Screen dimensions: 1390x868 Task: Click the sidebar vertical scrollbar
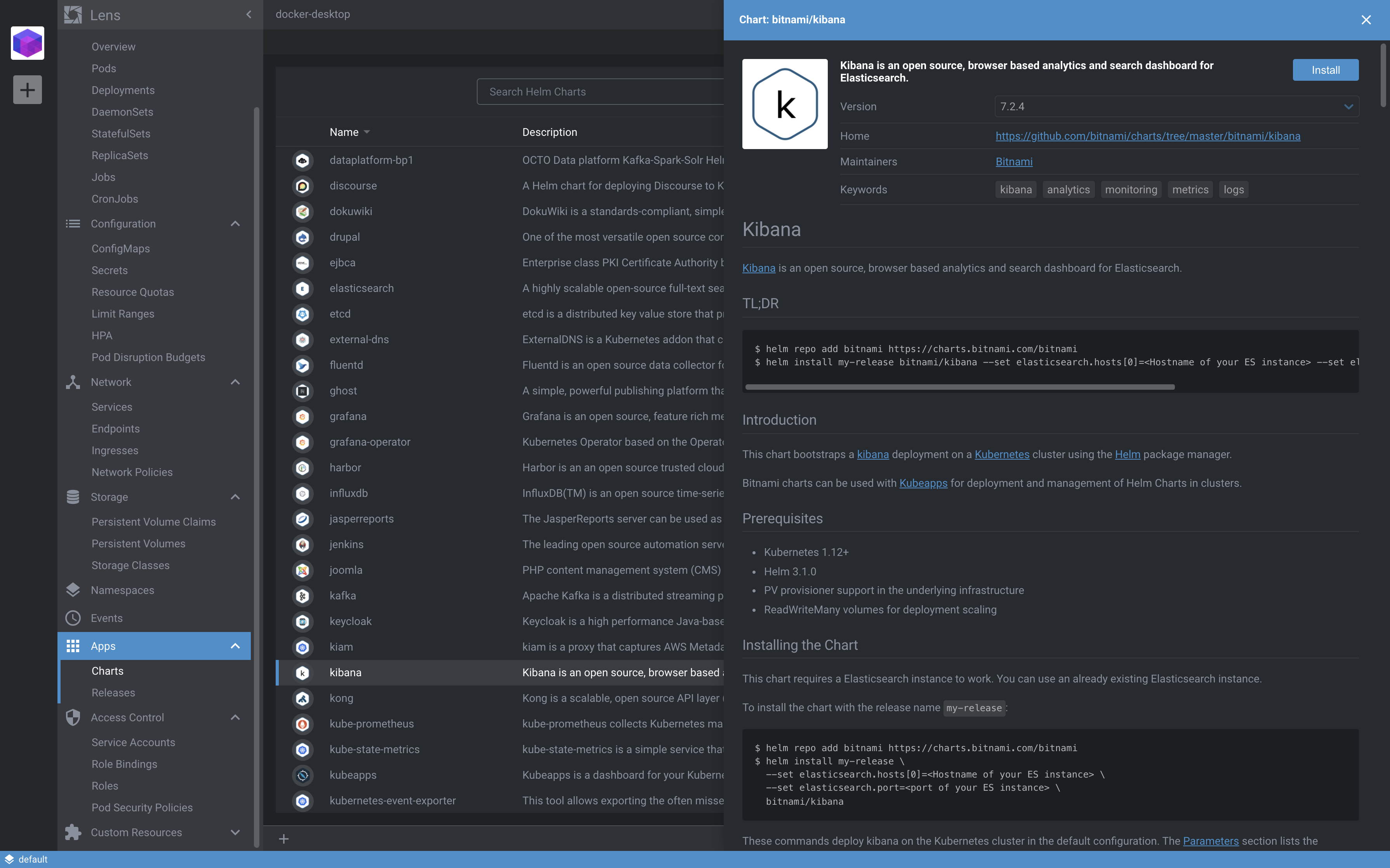pyautogui.click(x=256, y=476)
